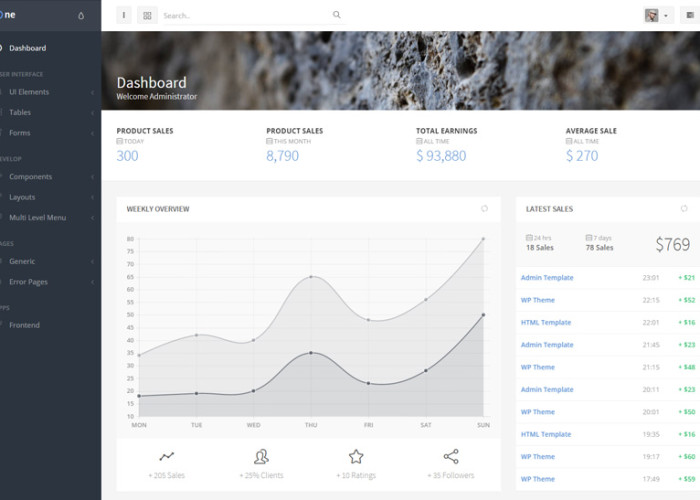Click the '+ 205 Sales' label

[x=167, y=475]
